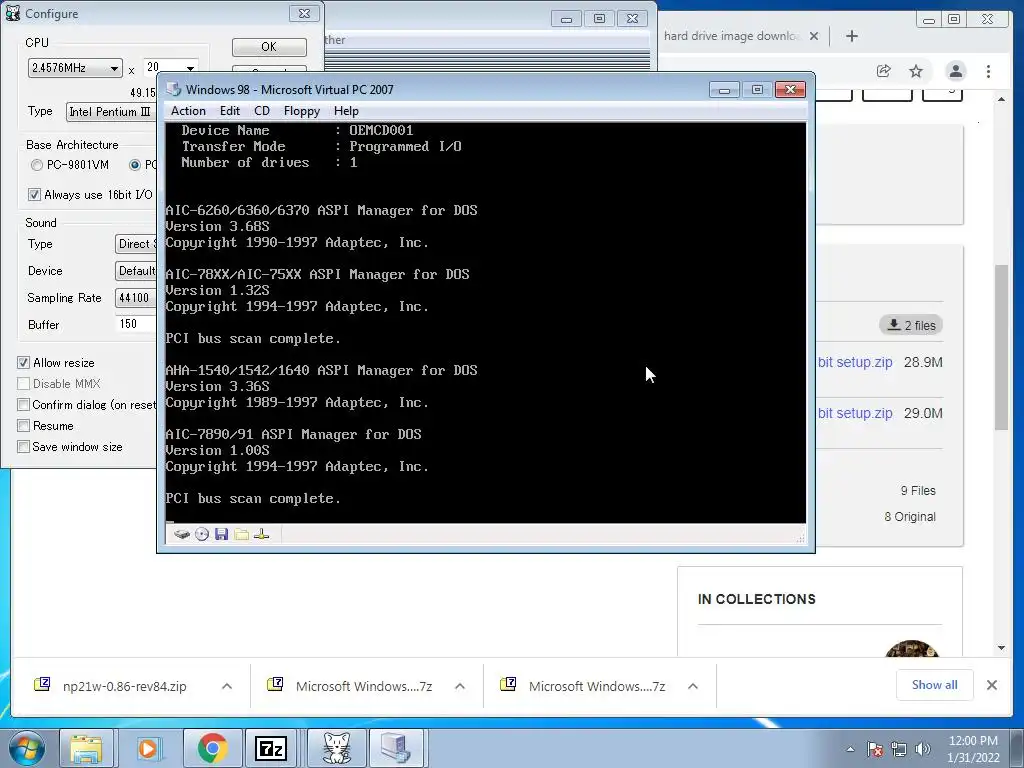Open the 28.9M bit setup.zip link

[x=855, y=362]
